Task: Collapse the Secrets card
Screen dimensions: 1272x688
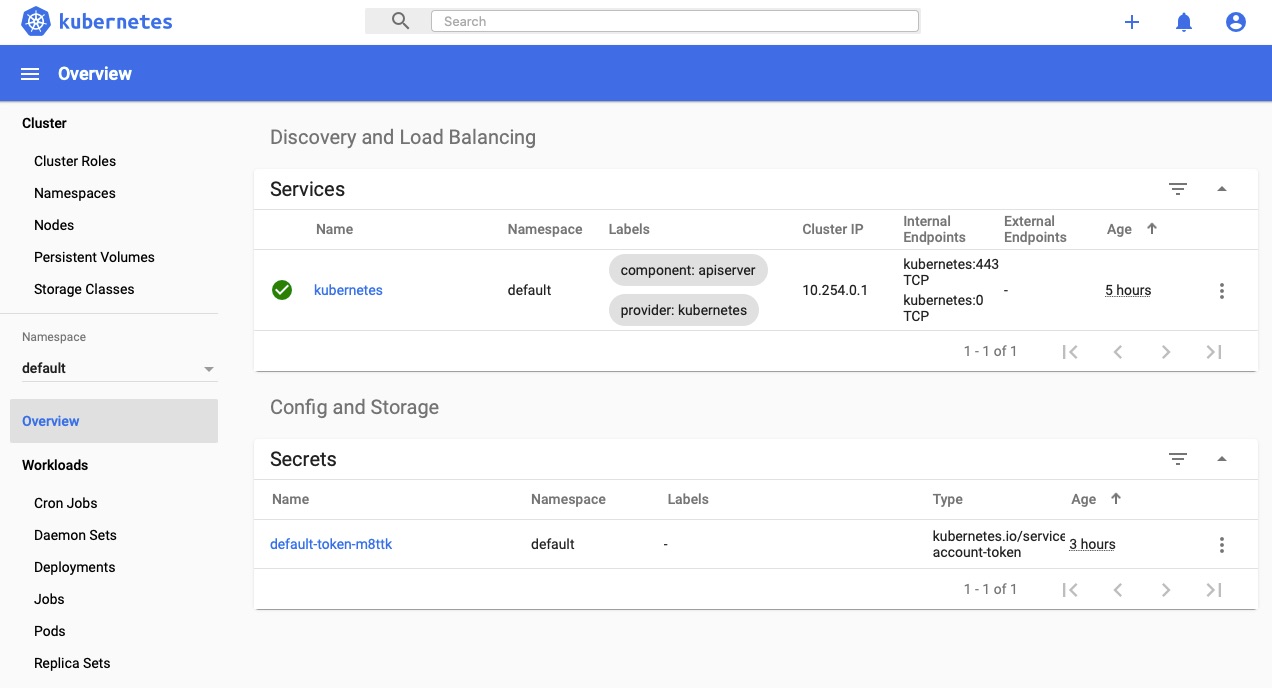Action: [x=1222, y=459]
